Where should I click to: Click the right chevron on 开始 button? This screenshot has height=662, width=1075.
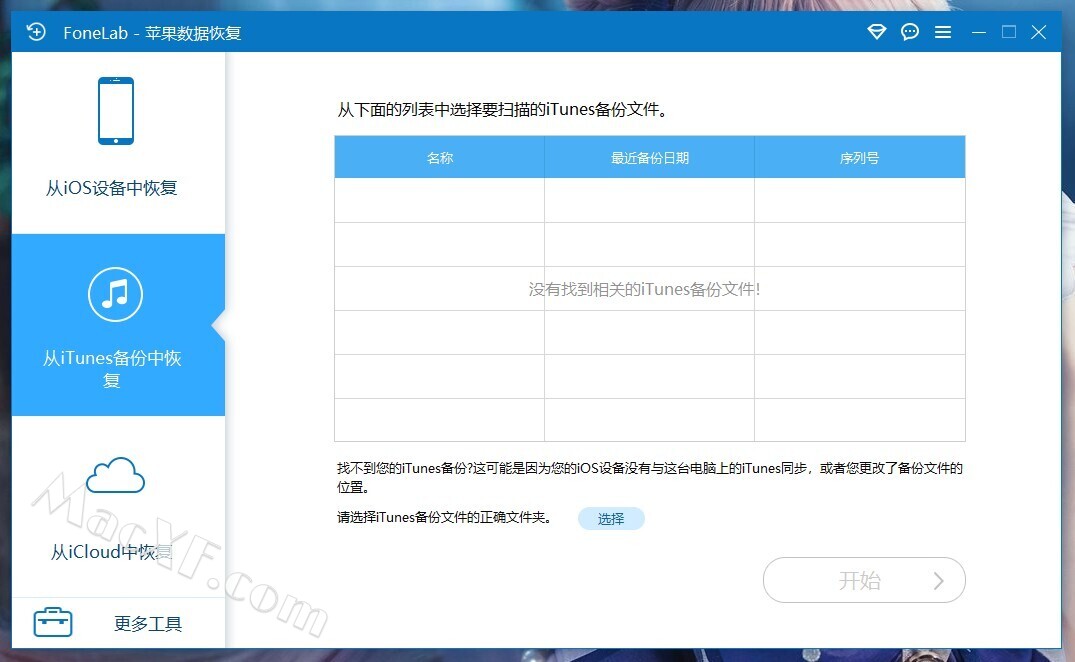[x=938, y=581]
